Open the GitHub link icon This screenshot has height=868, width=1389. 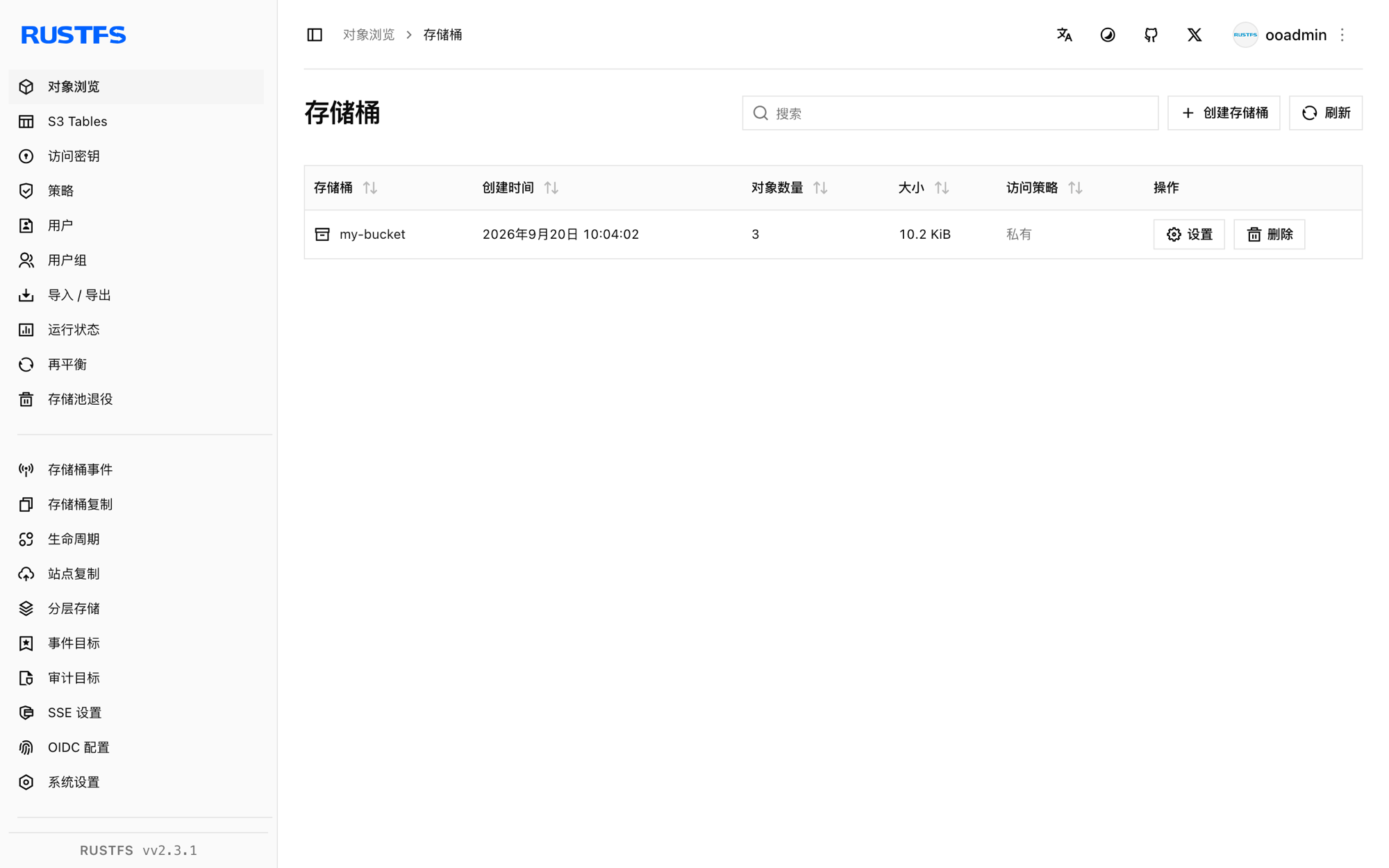(1151, 35)
